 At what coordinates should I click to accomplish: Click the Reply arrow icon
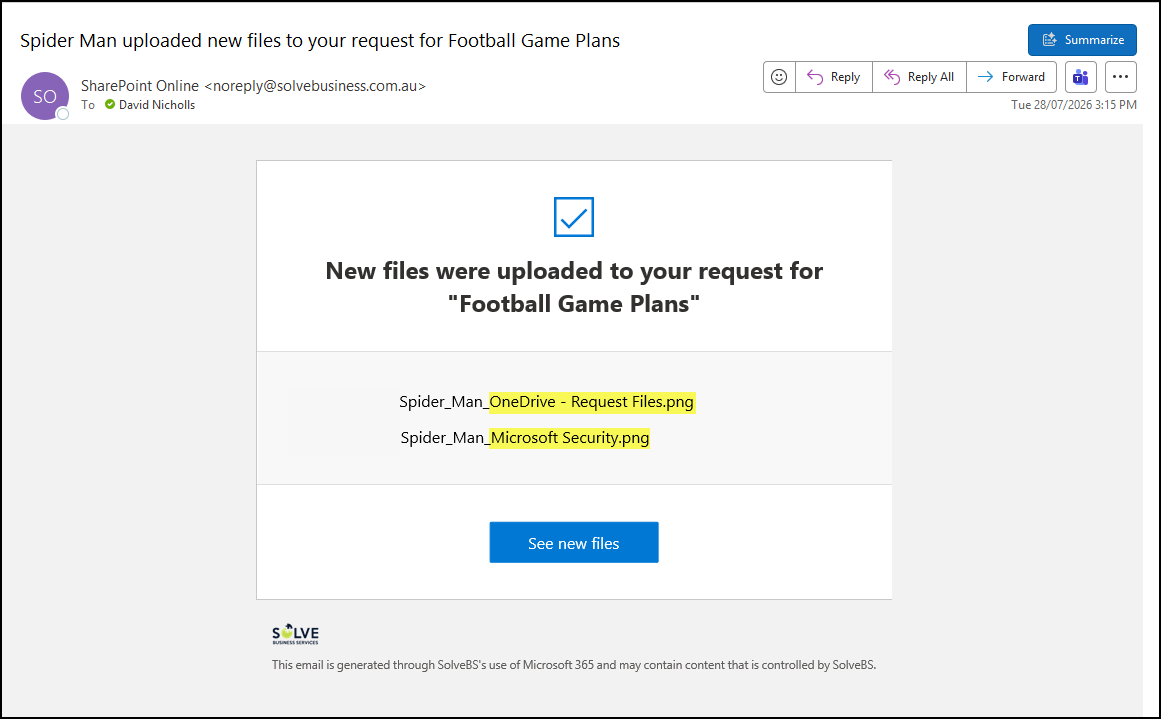click(815, 77)
